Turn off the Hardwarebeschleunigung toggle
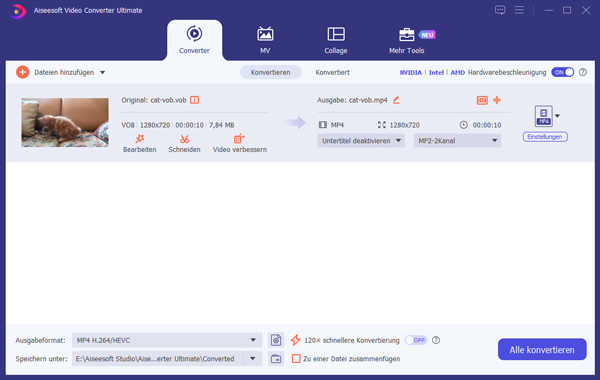 [x=562, y=72]
